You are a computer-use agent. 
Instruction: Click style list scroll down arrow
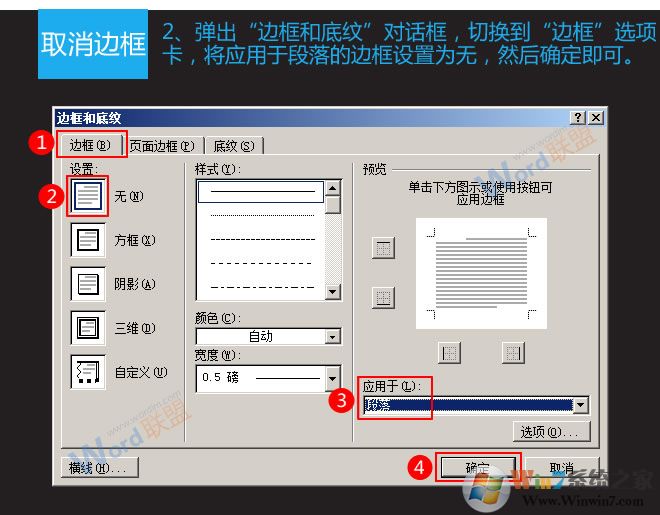333,291
